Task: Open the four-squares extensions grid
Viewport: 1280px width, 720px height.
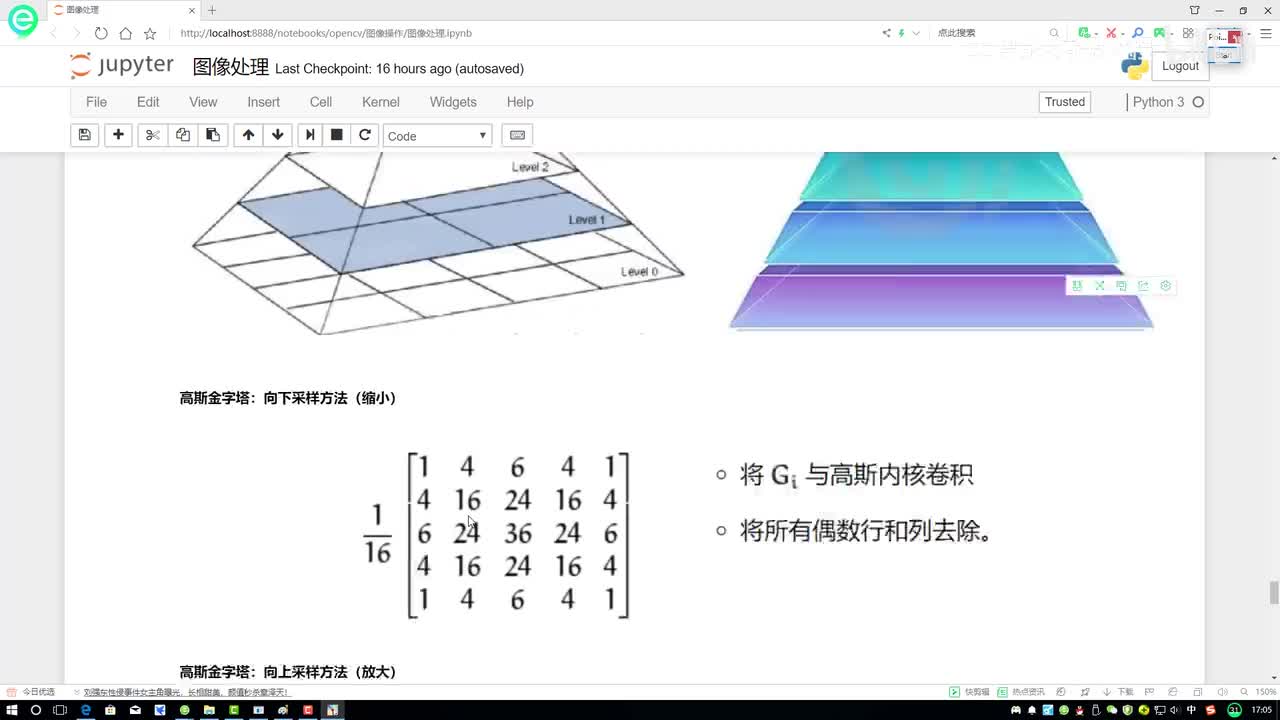Action: [x=1188, y=33]
